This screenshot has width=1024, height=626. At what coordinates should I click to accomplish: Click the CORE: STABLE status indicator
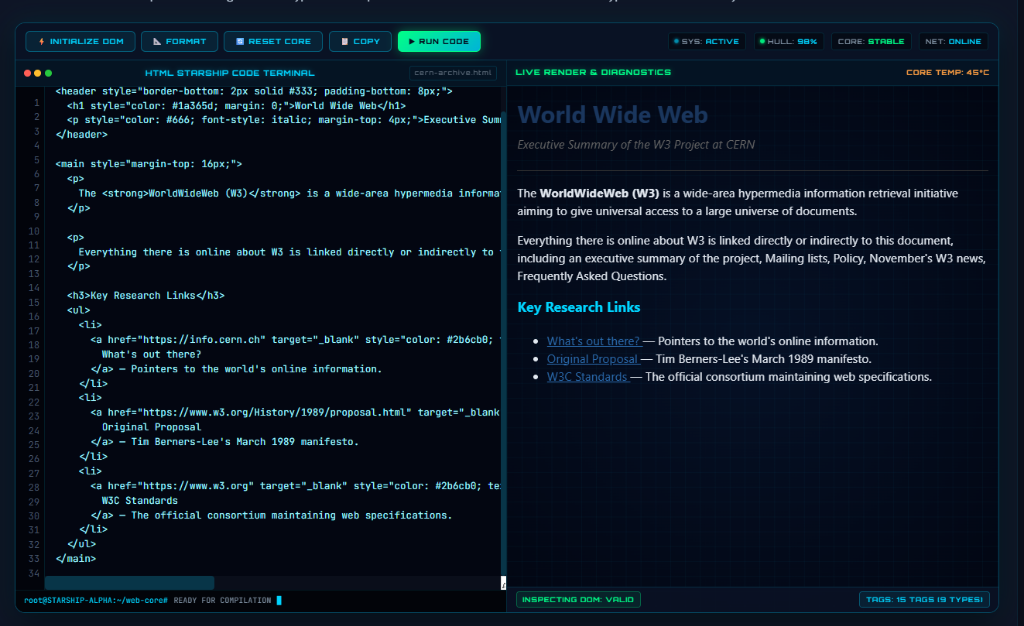(x=871, y=41)
